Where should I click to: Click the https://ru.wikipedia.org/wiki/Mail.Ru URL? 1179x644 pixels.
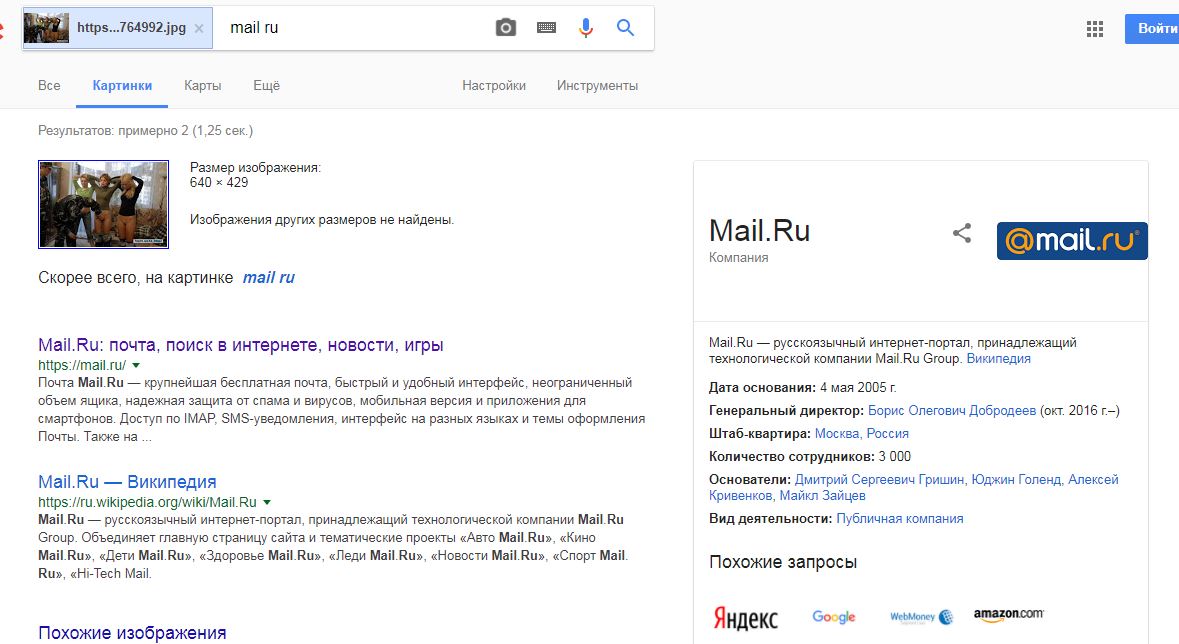[147, 502]
